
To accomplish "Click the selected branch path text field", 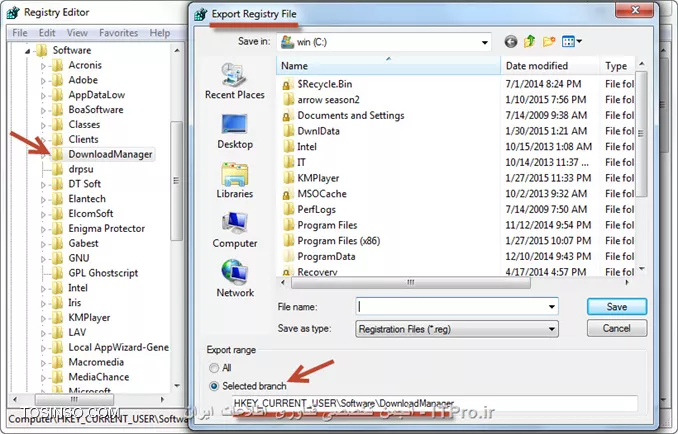I will click(x=434, y=403).
